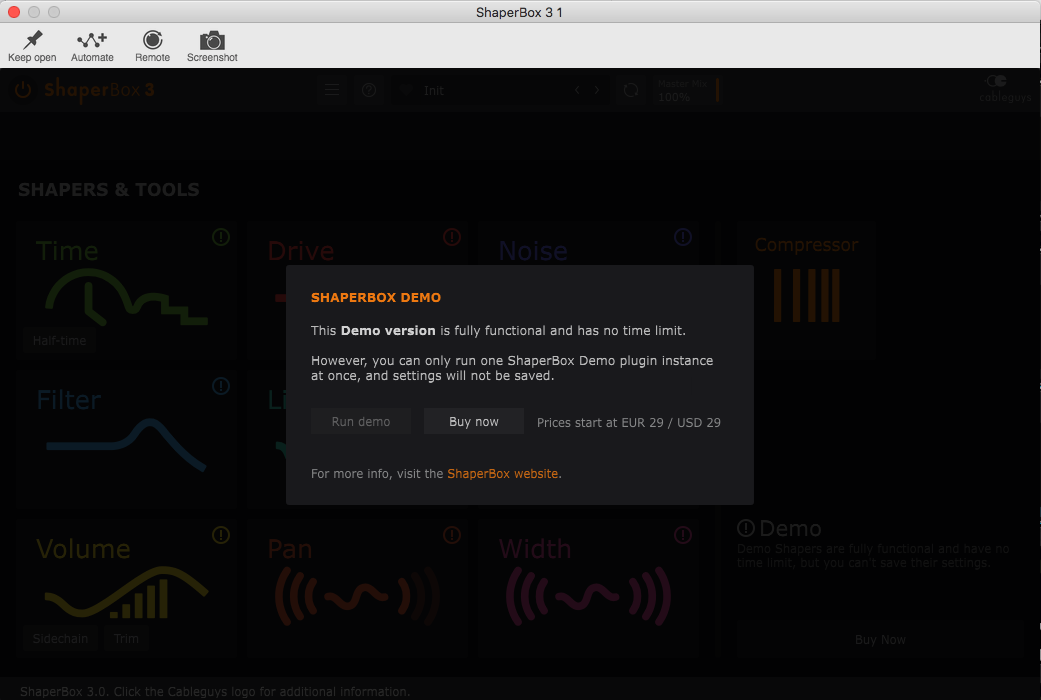Add the Compressor shaper
The image size is (1041, 700).
pos(806,289)
